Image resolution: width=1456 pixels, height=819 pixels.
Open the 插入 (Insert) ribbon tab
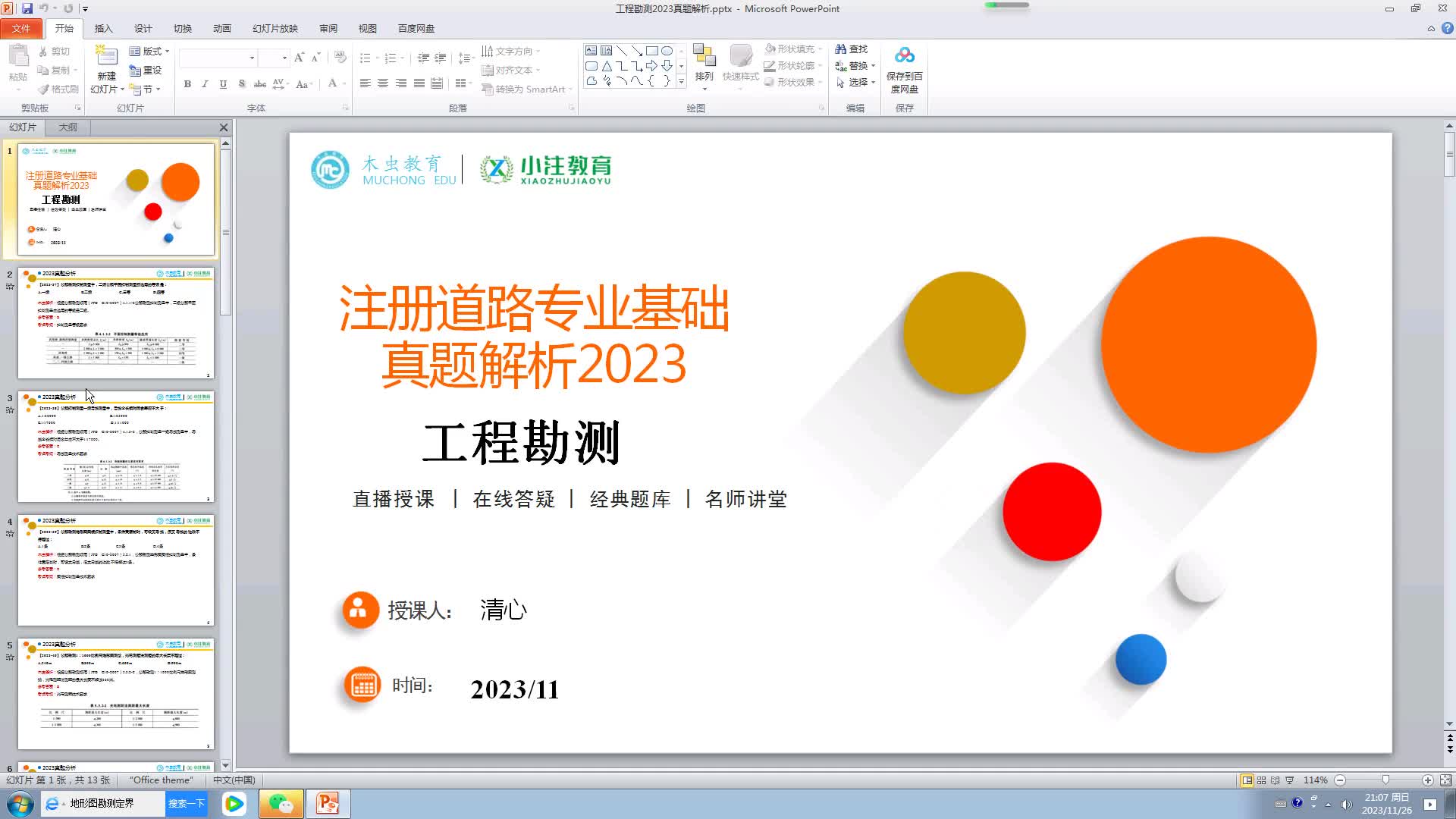[103, 28]
